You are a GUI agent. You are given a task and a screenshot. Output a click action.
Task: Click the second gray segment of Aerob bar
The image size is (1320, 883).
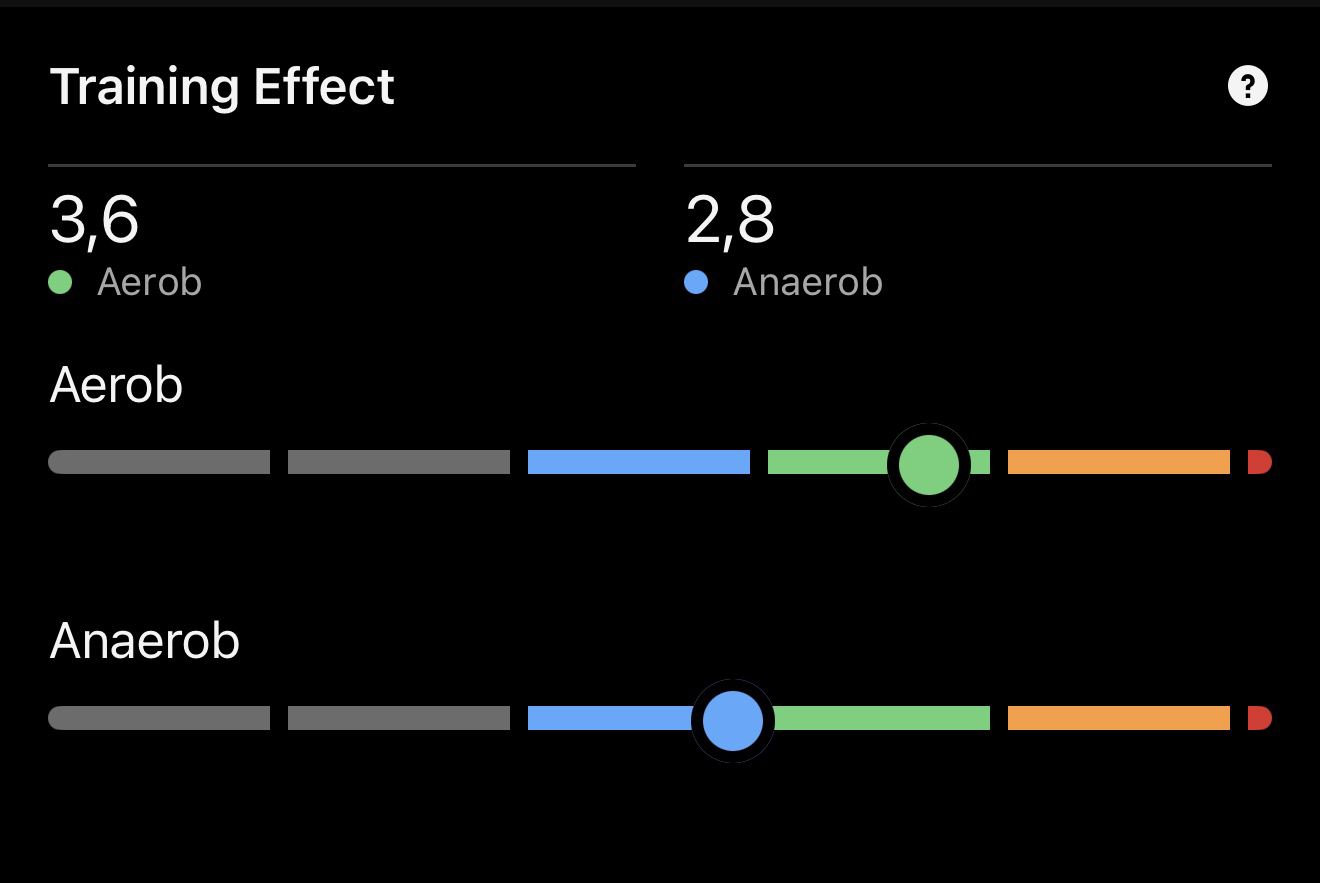(x=399, y=462)
